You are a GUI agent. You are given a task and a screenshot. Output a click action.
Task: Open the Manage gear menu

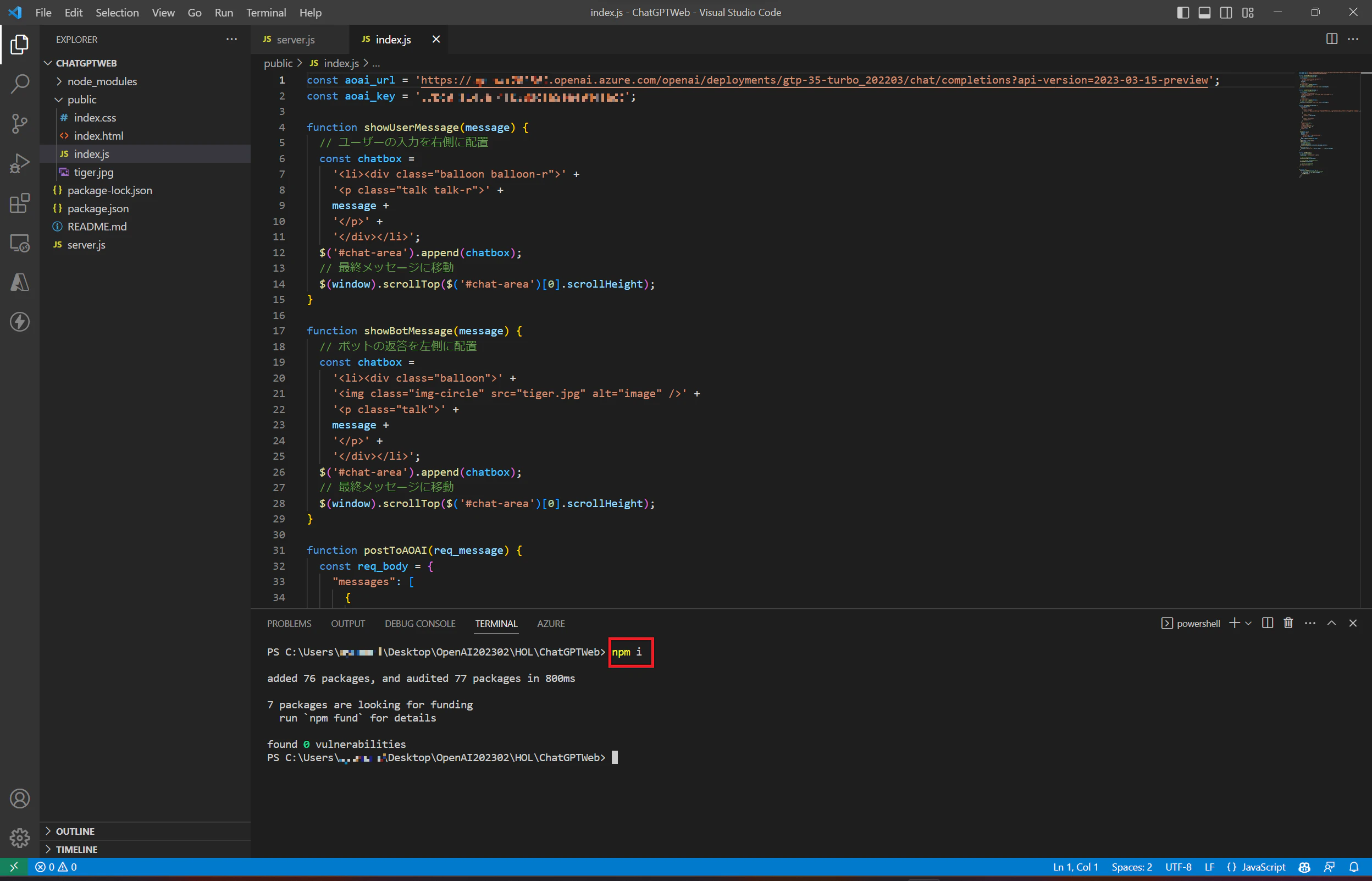19,838
